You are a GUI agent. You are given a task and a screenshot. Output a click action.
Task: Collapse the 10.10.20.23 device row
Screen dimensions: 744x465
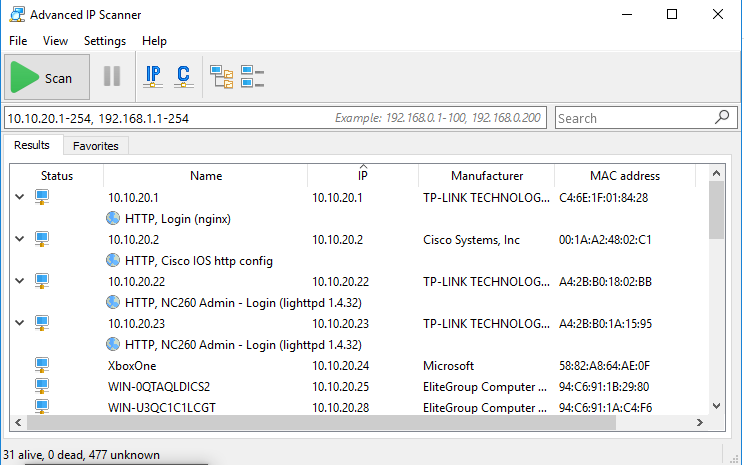pos(19,323)
